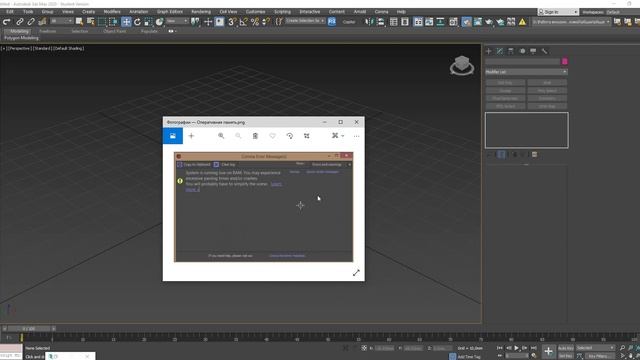
Task: Select the Unlink Selection icon
Action: coord(31,22)
